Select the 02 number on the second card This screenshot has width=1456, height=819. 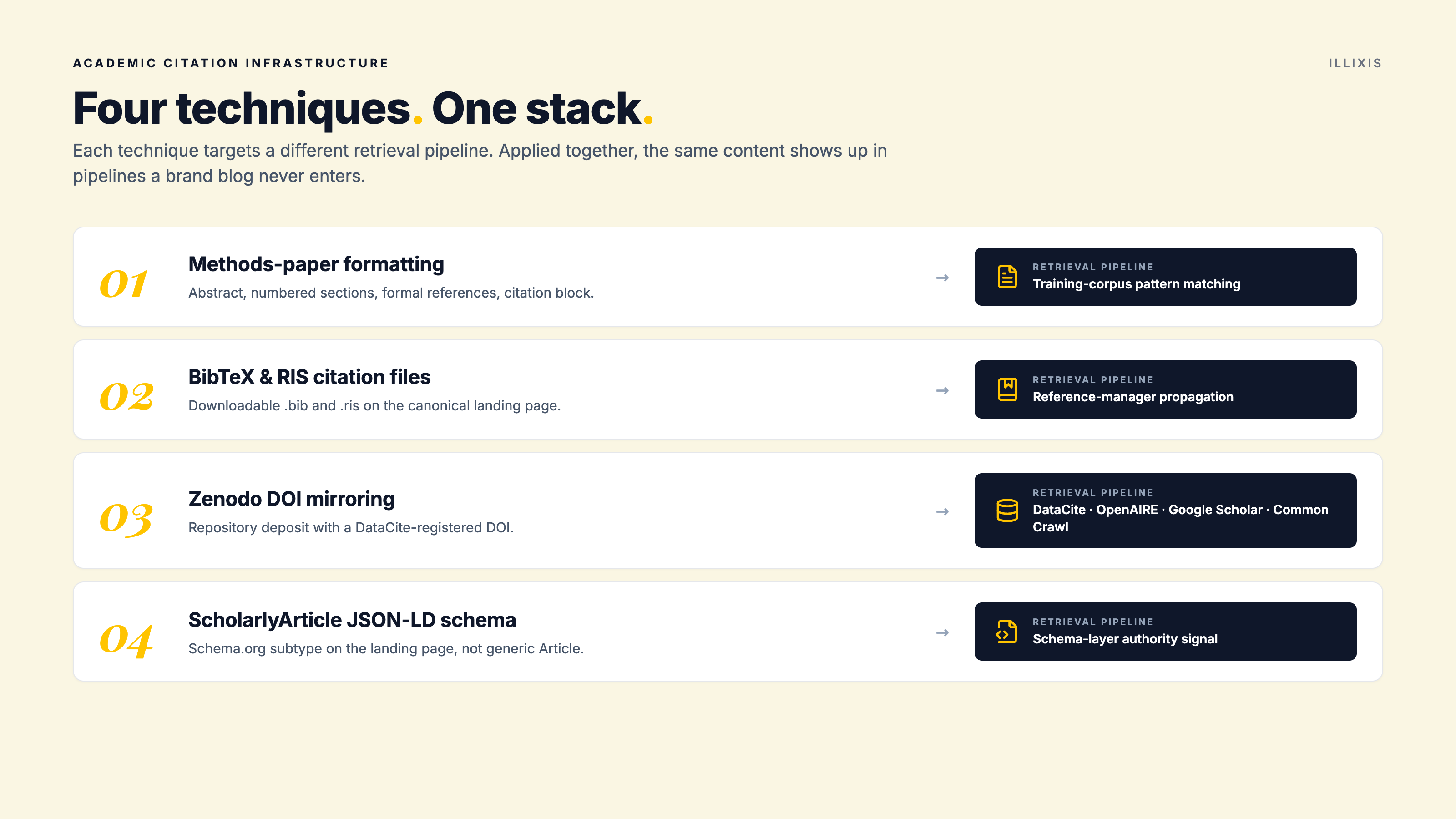point(126,397)
